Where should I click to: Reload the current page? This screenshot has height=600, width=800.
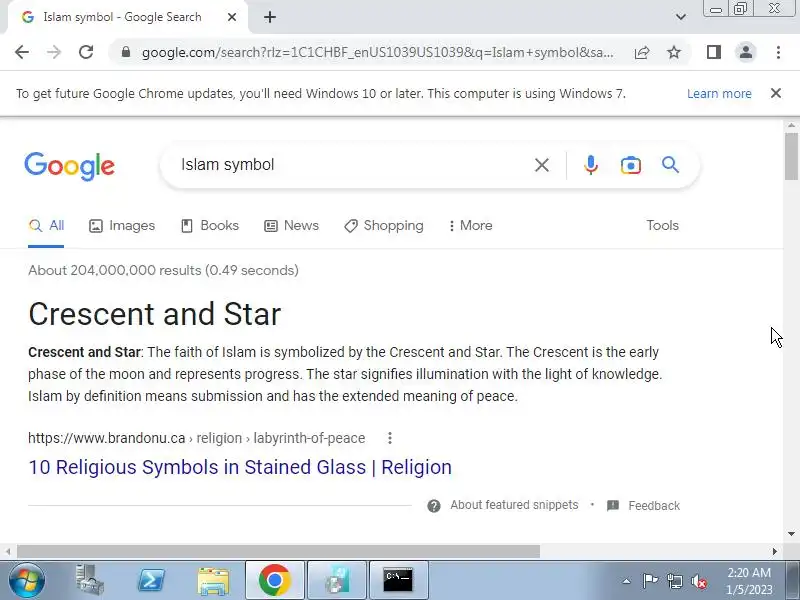pos(86,52)
